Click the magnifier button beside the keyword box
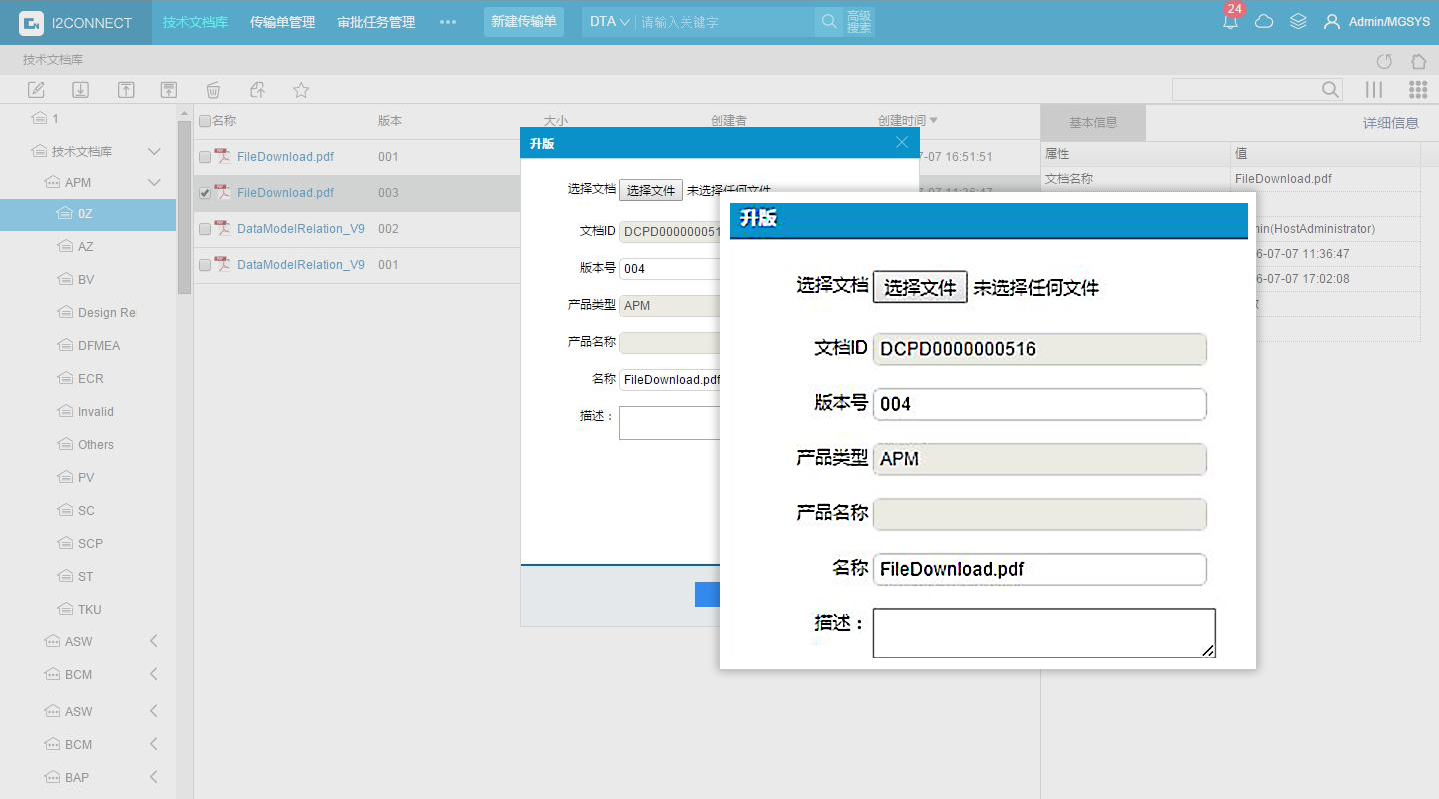Viewport: 1439px width, 799px height. [x=829, y=22]
